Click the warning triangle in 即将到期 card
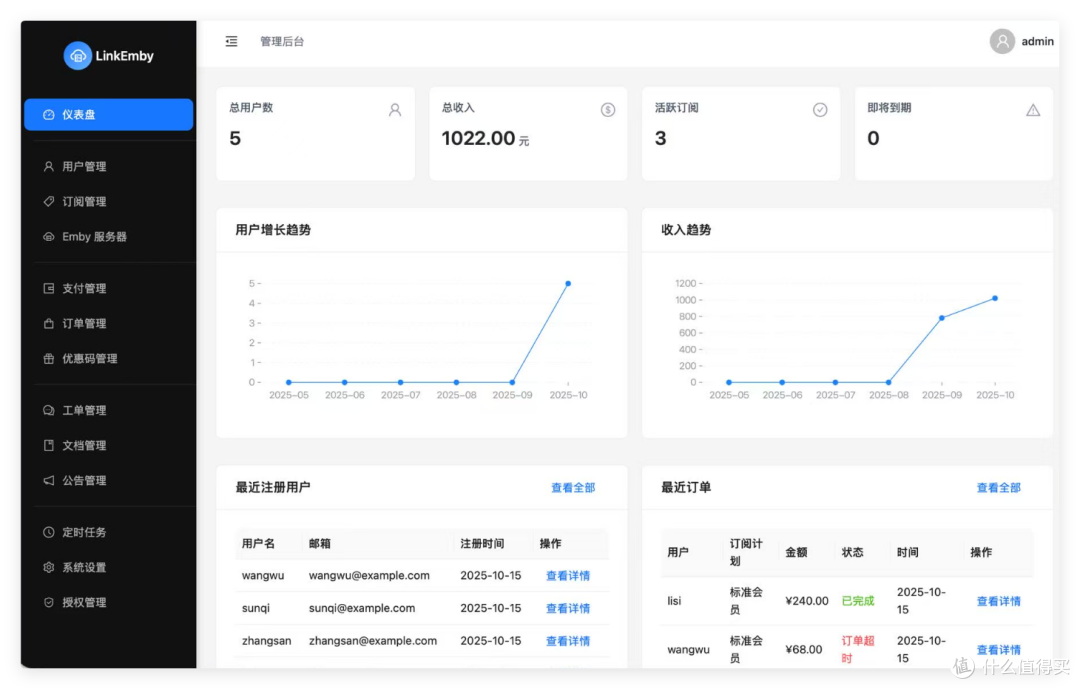1080x689 pixels. click(1032, 110)
